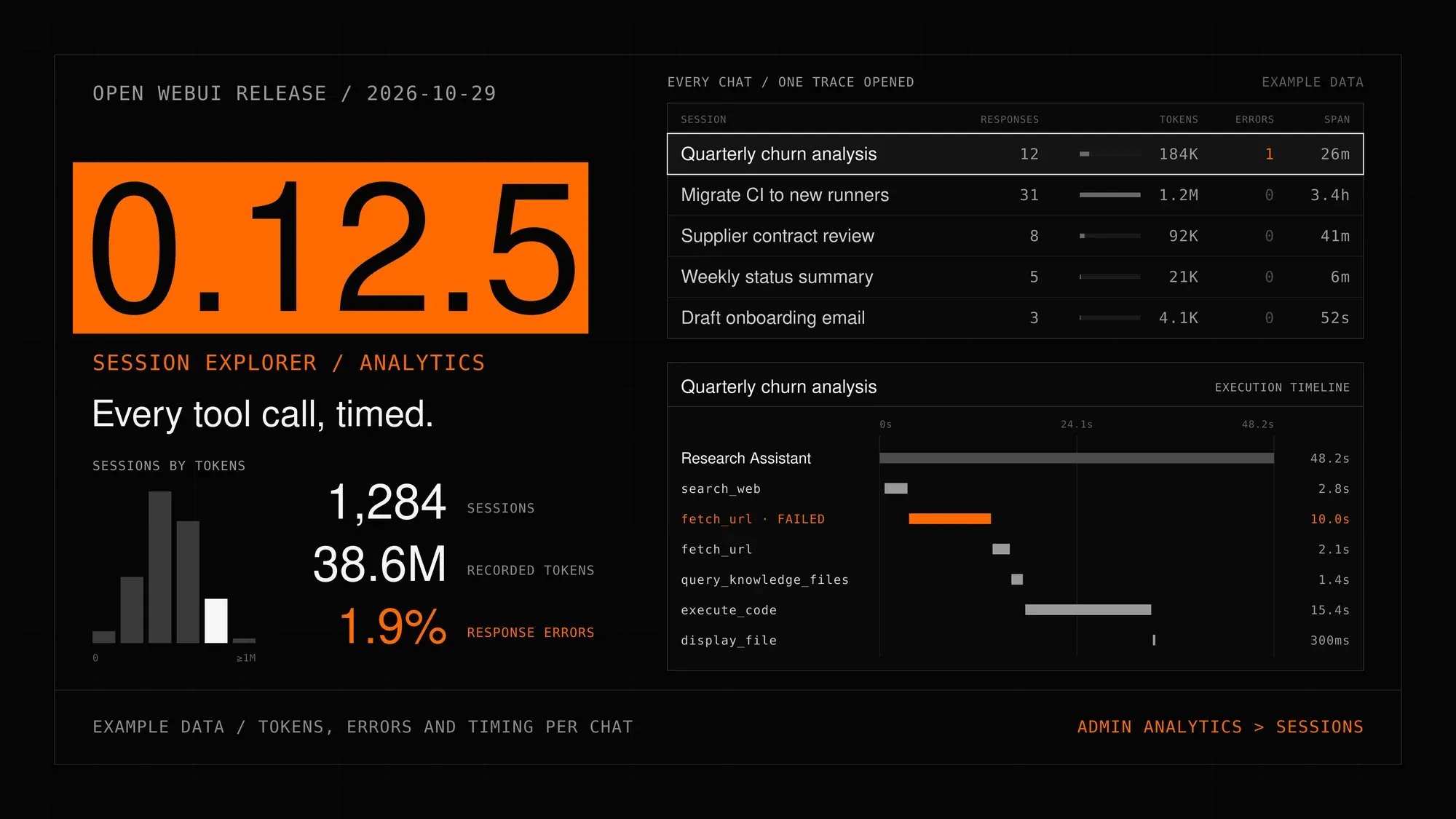1456x819 pixels.
Task: Click the 3.4h span value
Action: (1329, 194)
